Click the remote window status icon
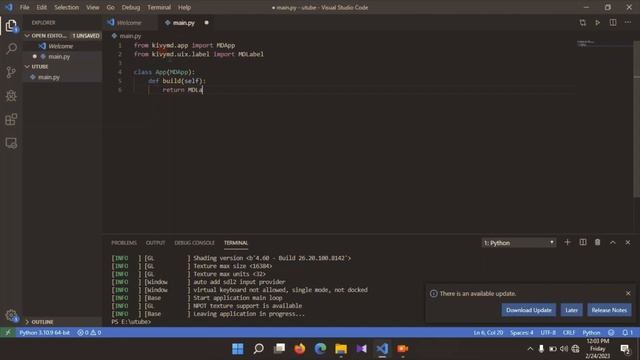 pos(8,333)
